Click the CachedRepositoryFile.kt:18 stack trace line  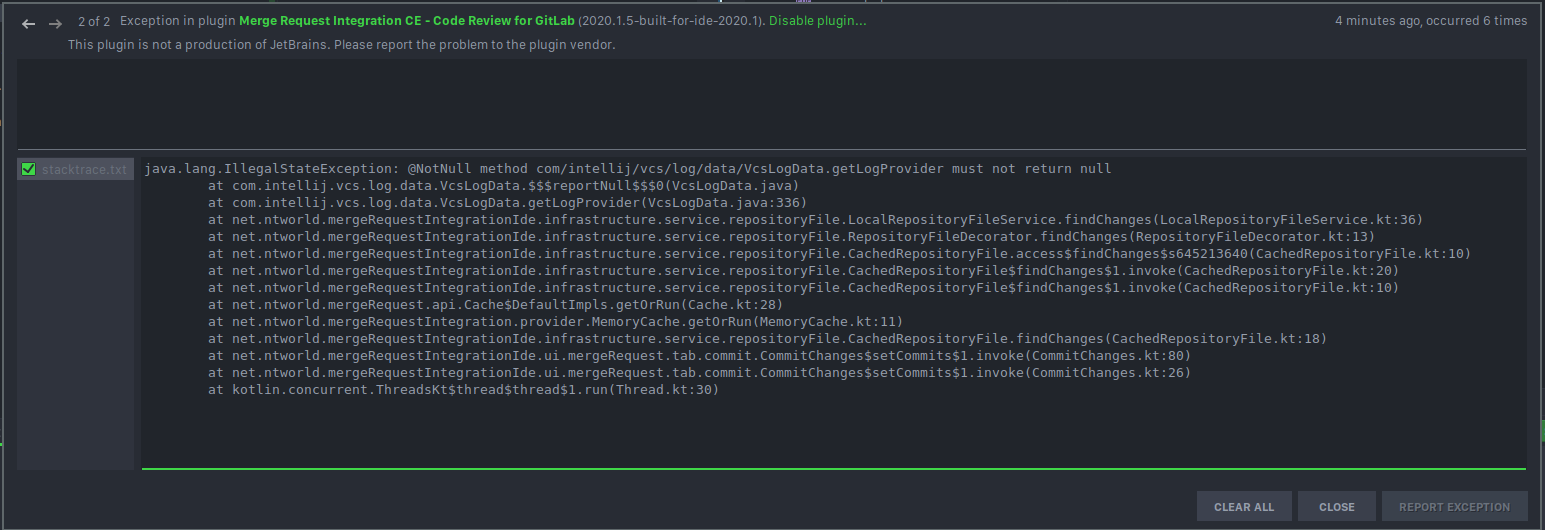[x=767, y=339]
